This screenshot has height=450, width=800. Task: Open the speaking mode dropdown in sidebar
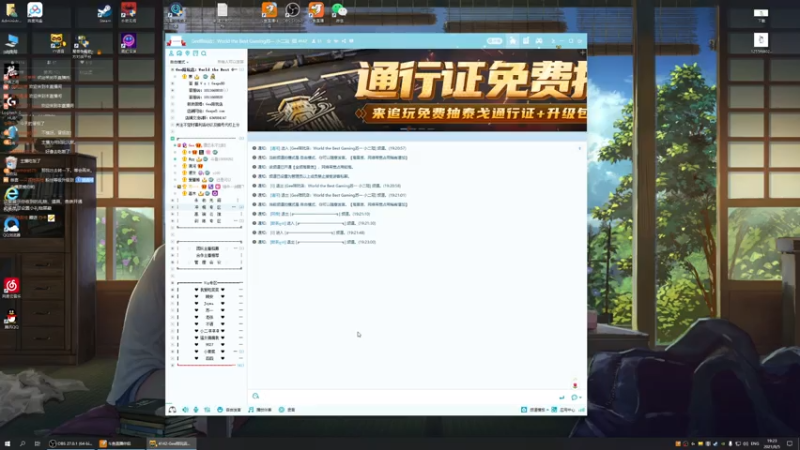tap(179, 62)
